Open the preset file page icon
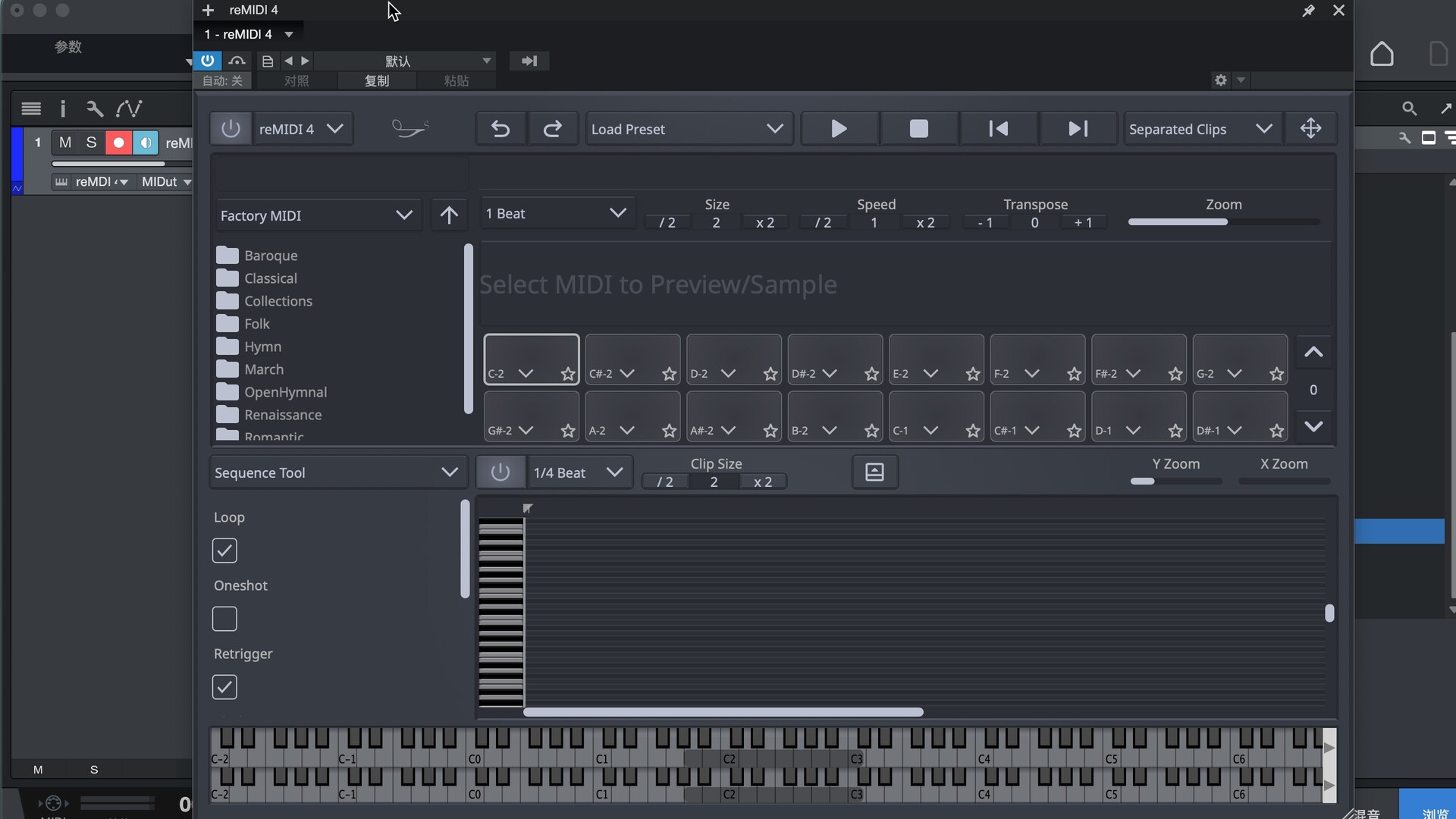 tap(267, 61)
